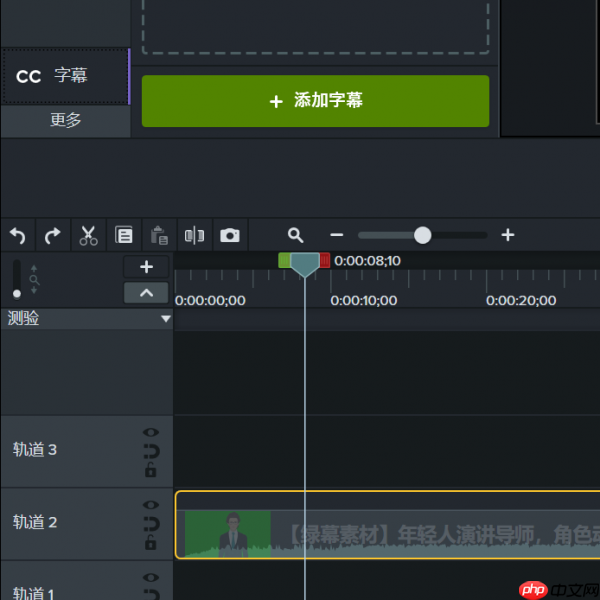The image size is (600, 600).
Task: Toggle visibility of 轨道 2
Action: pos(151,505)
